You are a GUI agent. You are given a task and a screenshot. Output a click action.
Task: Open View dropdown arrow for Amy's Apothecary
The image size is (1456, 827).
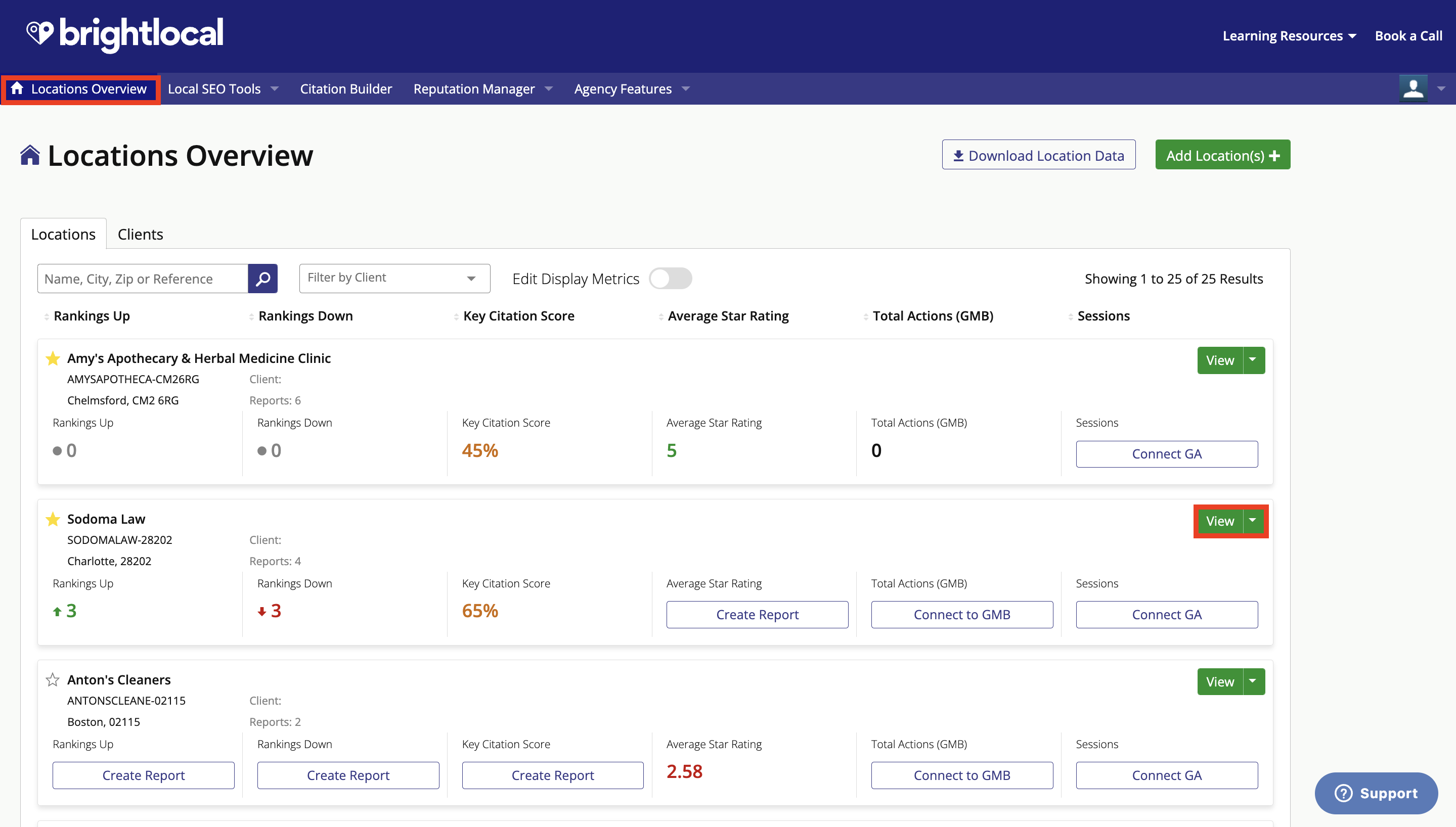[1253, 360]
